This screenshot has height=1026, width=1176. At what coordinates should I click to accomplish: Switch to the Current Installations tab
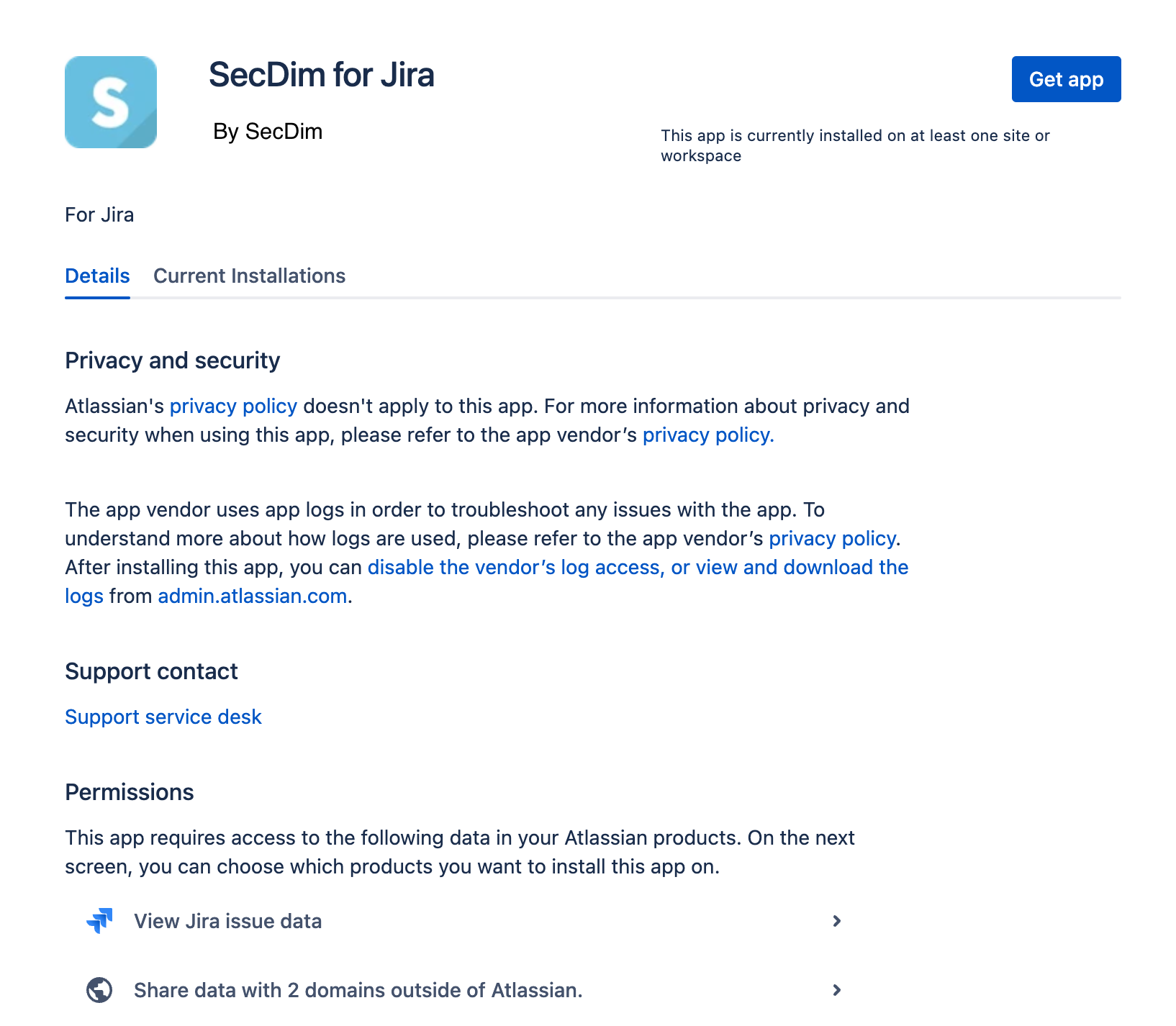point(249,276)
